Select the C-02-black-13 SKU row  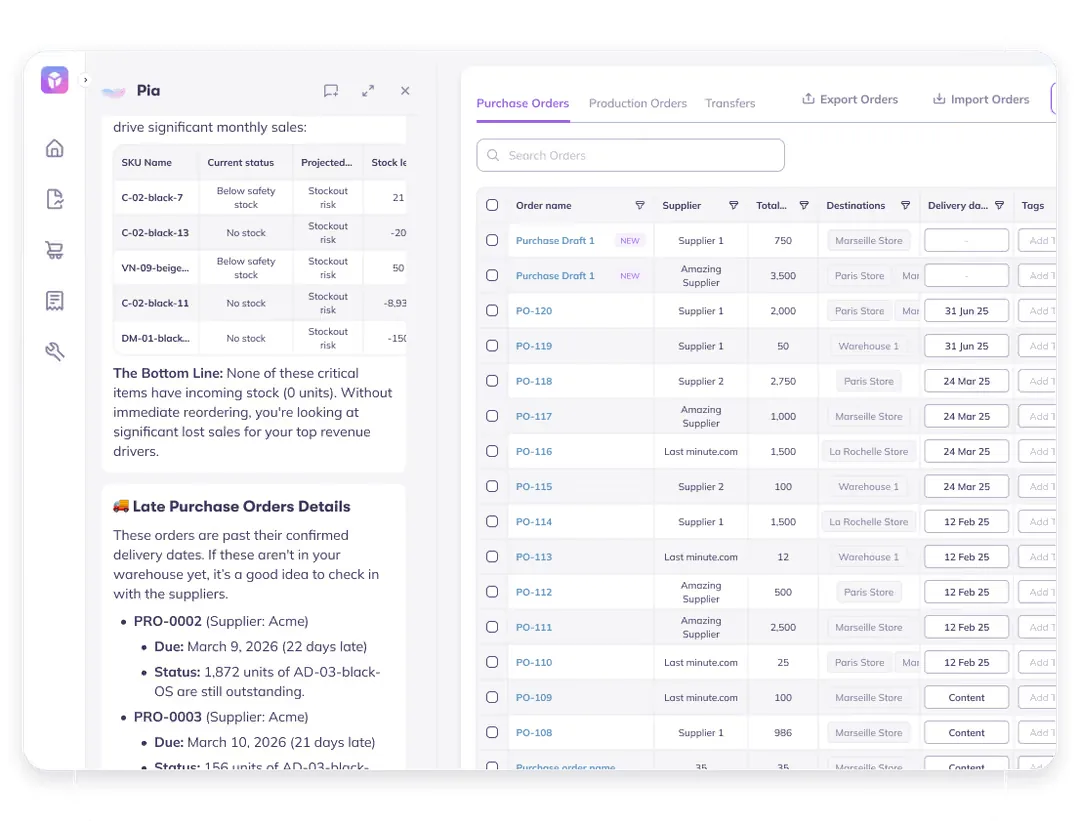coord(260,233)
